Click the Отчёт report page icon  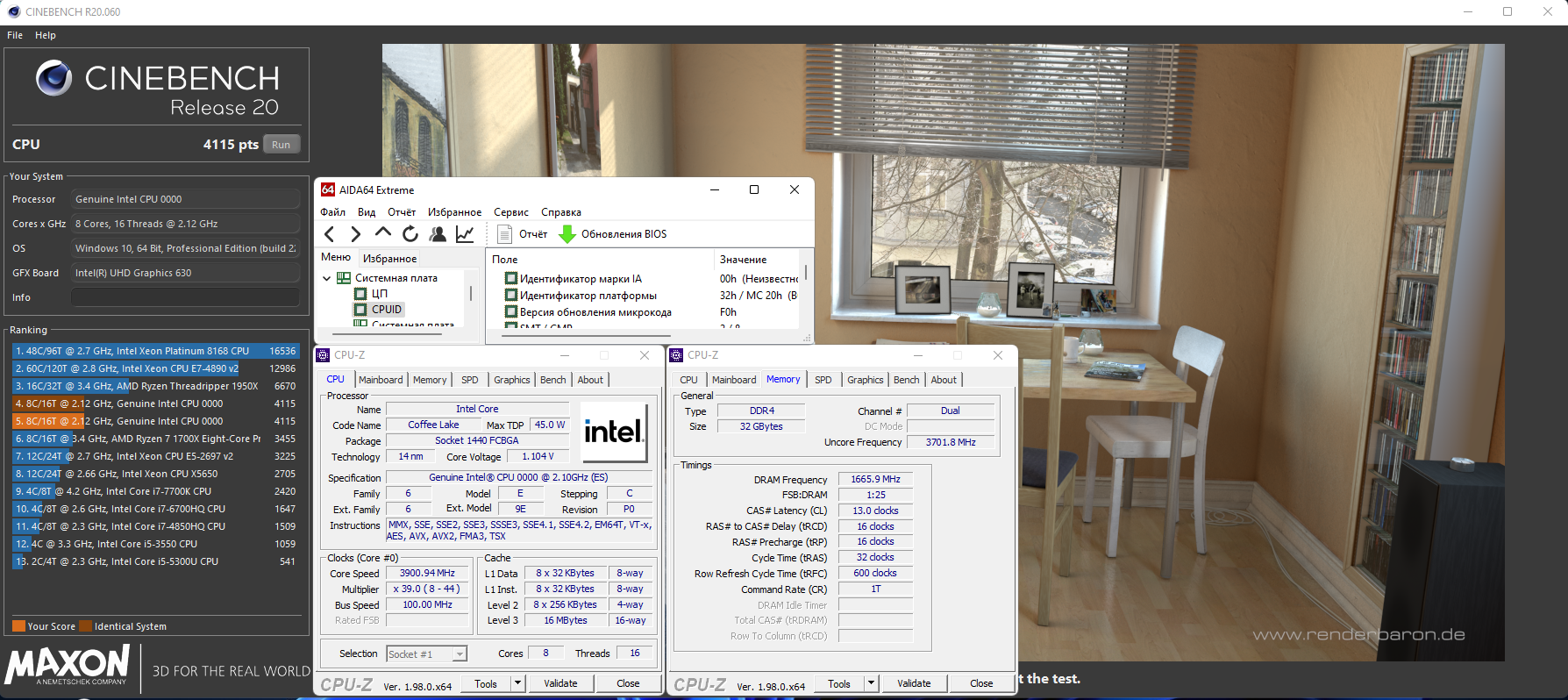[x=504, y=234]
